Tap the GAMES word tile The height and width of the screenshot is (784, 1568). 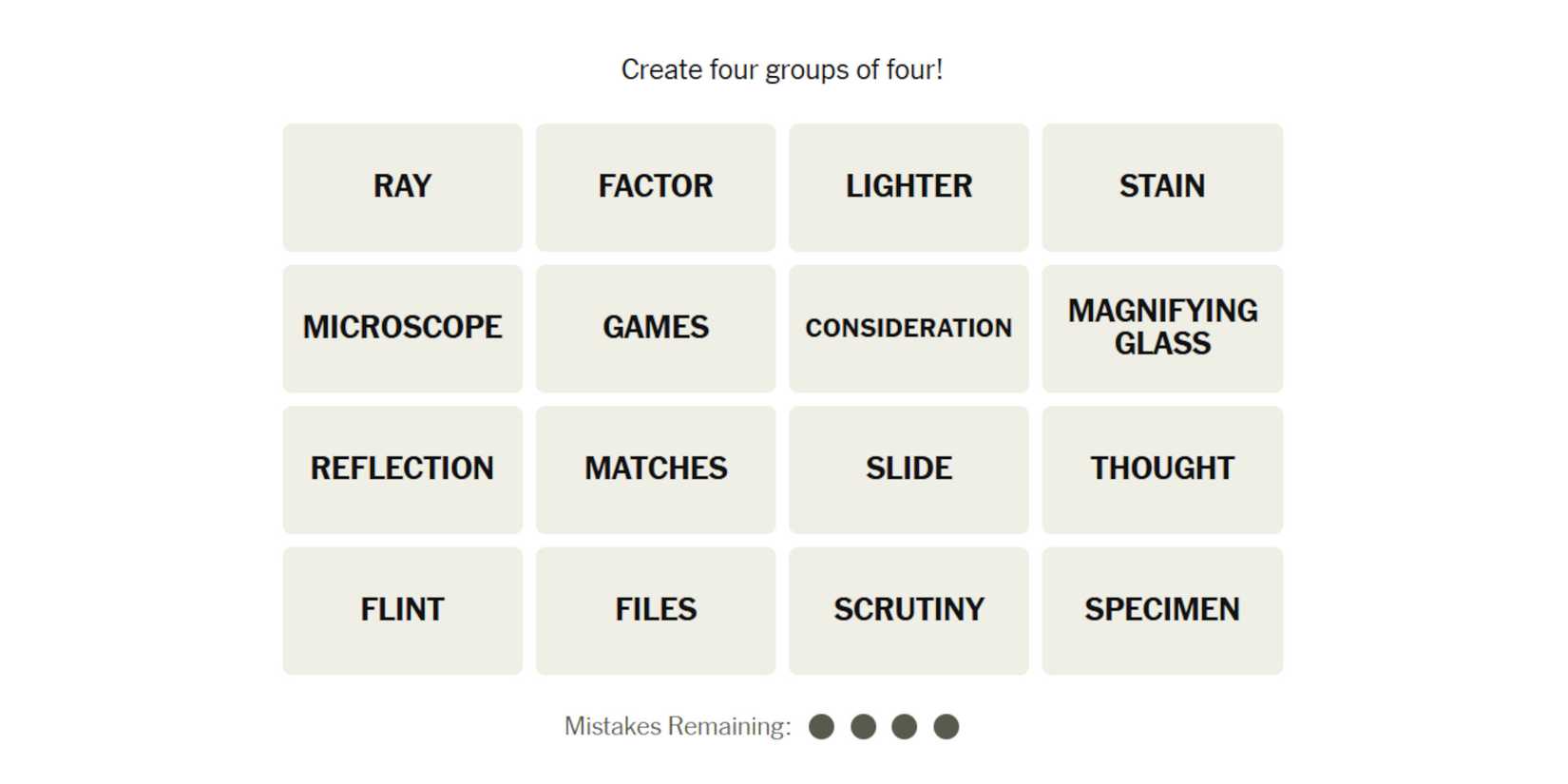point(656,328)
